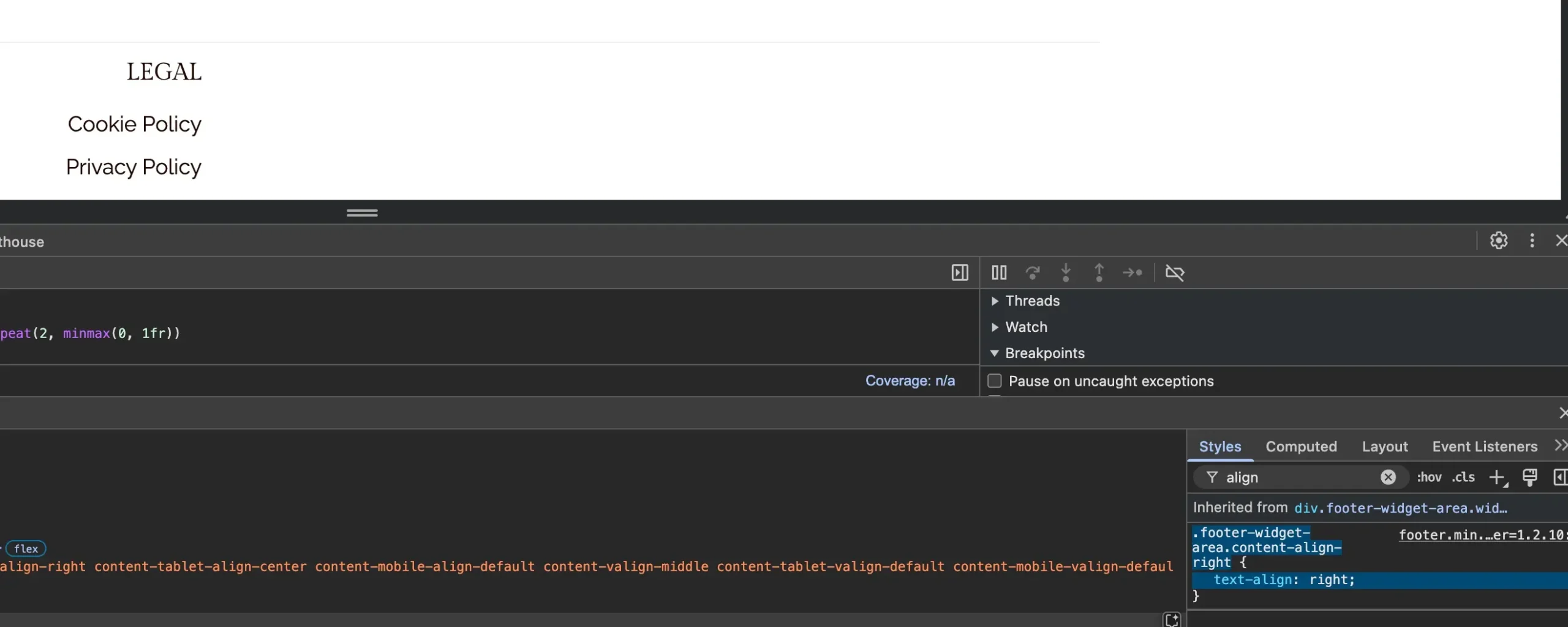Screen dimensions: 1568x627
Task: Click the Step over function icon
Action: pos(1033,272)
